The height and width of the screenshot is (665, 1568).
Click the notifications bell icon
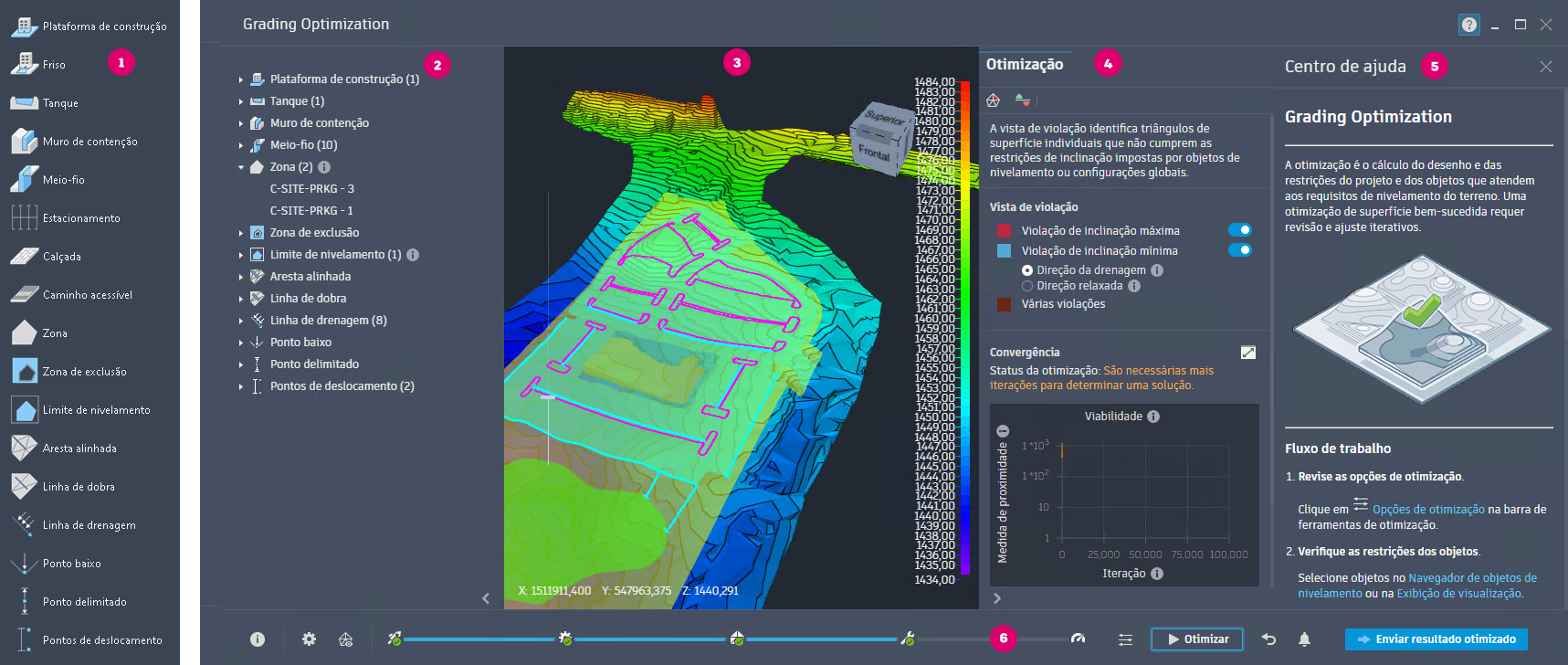[x=1304, y=639]
